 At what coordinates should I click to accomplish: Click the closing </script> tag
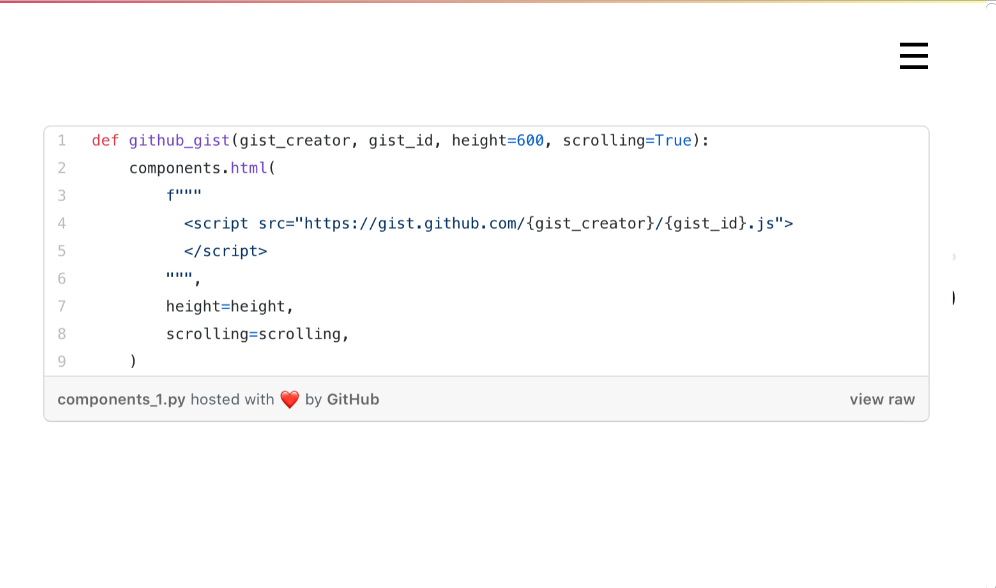(226, 251)
